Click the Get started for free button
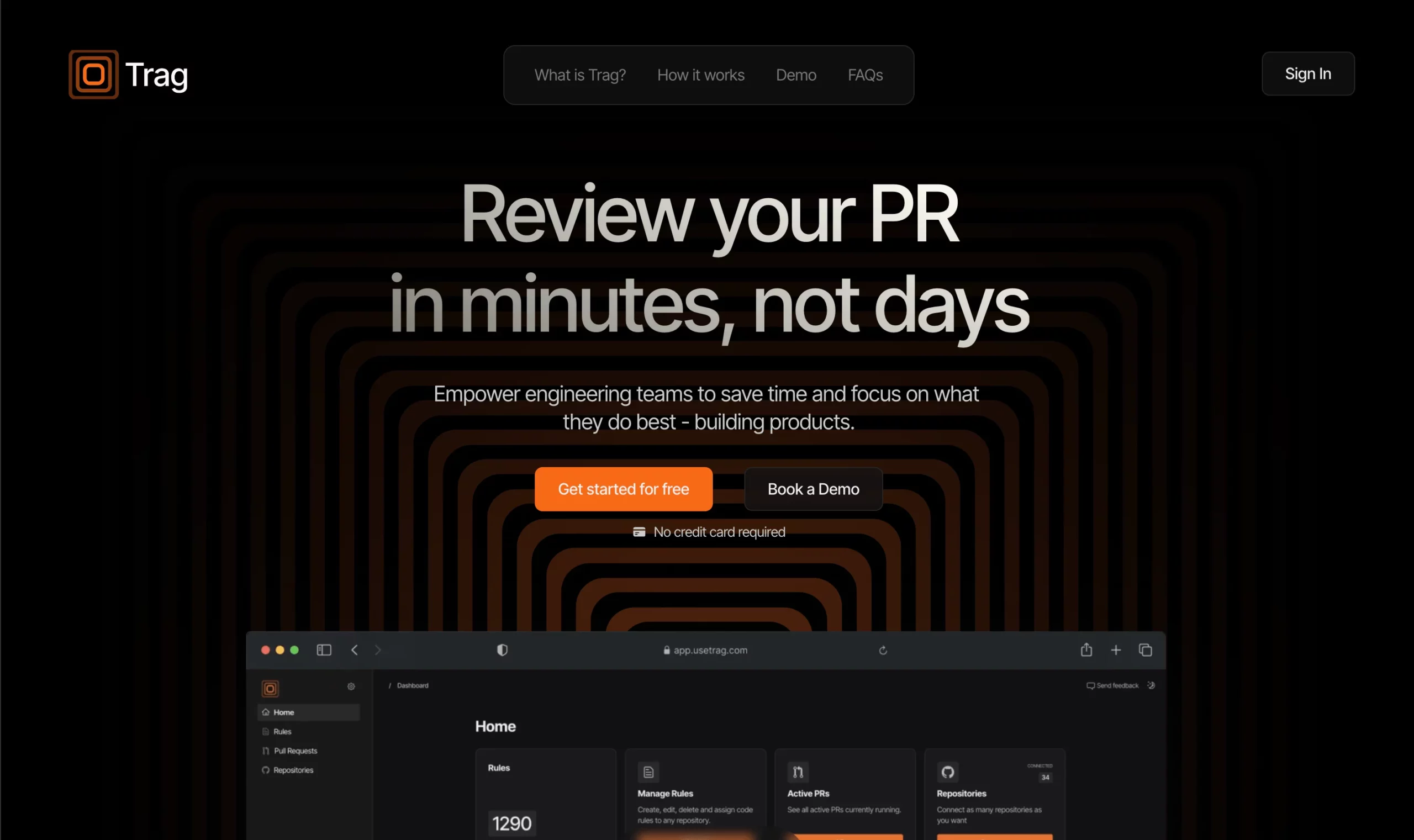 coord(623,489)
